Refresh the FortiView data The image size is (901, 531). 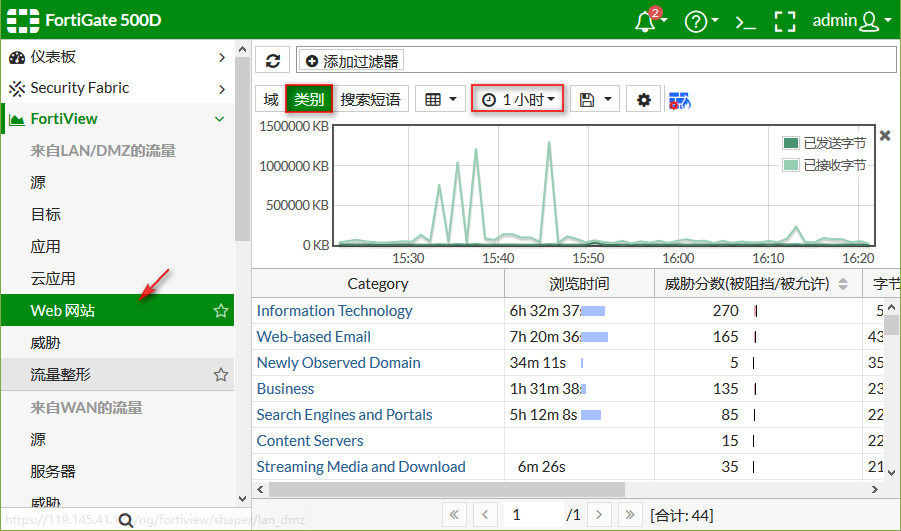click(x=273, y=61)
